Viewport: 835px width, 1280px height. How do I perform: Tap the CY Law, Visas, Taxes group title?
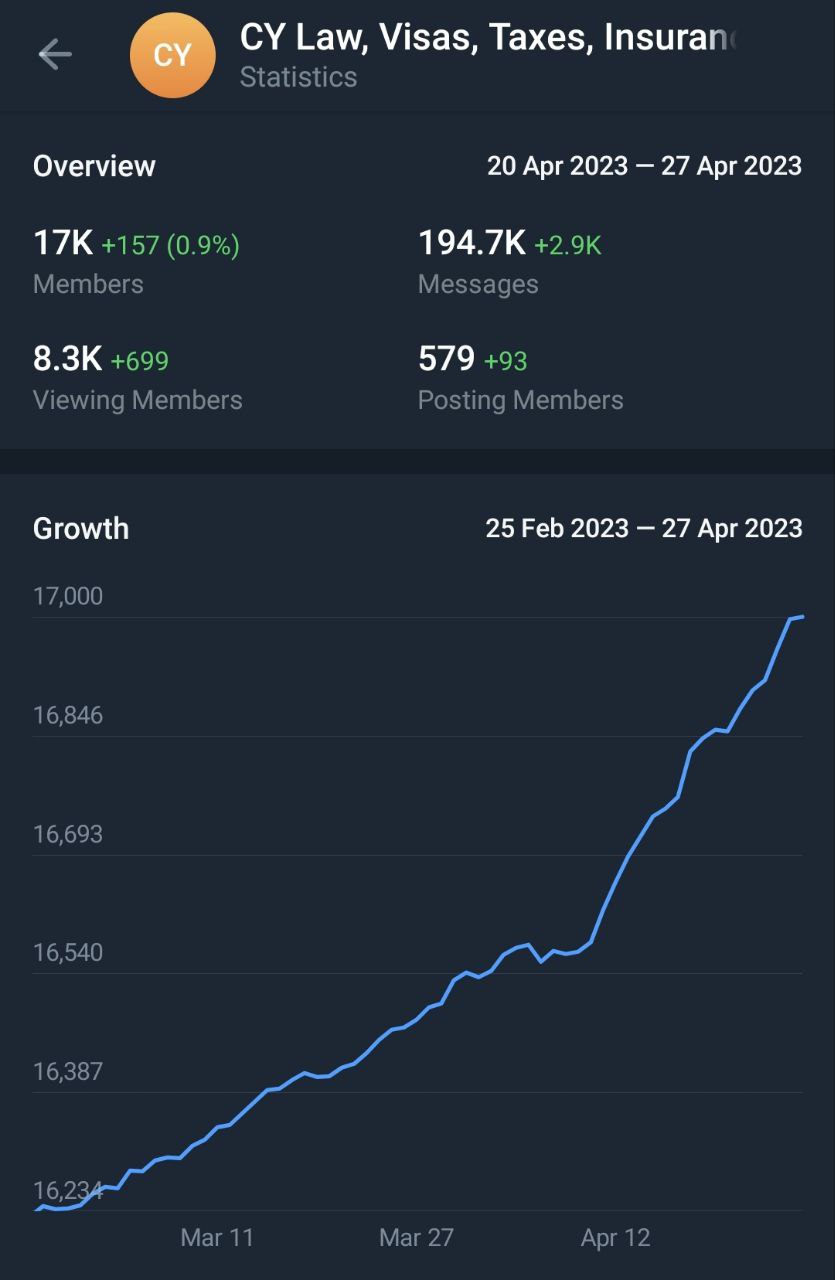[487, 38]
